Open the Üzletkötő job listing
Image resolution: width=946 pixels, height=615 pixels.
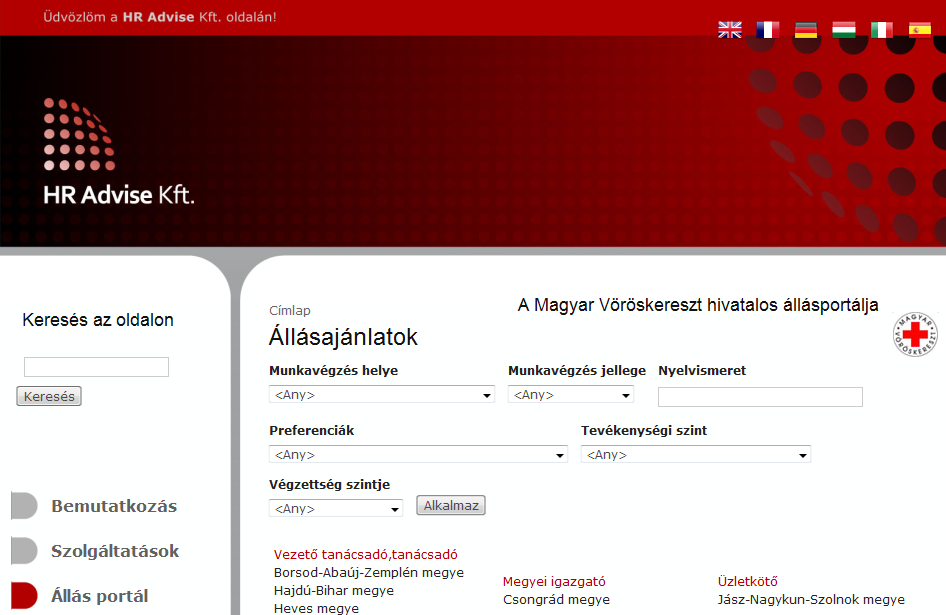pos(748,581)
